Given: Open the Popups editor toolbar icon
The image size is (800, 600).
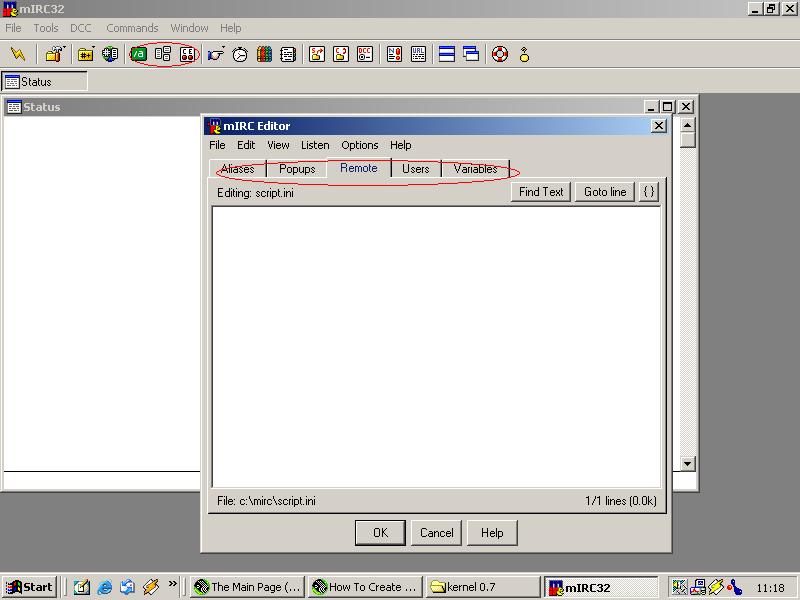Looking at the screenshot, I should (163, 54).
